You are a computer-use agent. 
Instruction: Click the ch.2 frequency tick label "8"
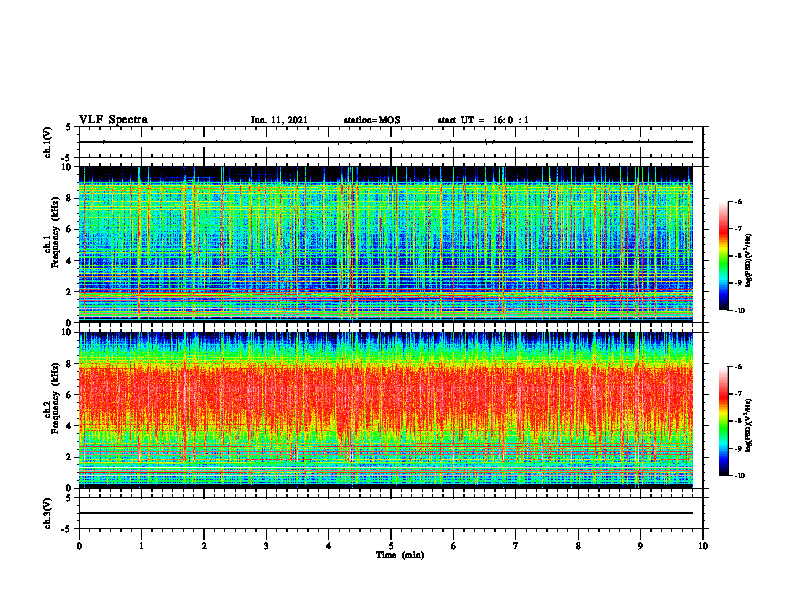coord(70,364)
